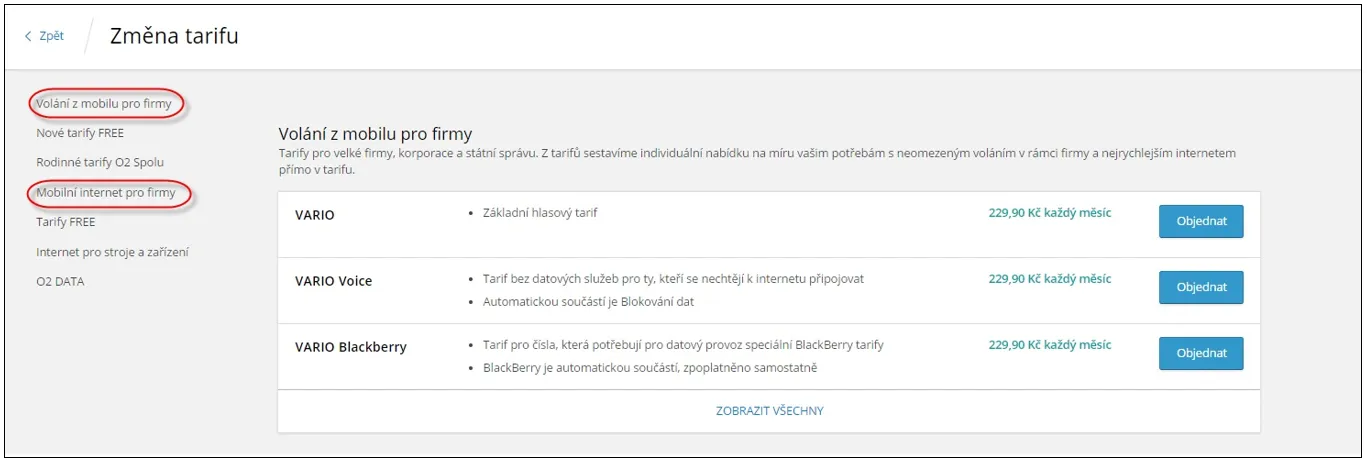Screen dimensions: 1367x462
Task: Show all tariffs via ZOBRAZIT VŠECHNY
Action: (769, 411)
